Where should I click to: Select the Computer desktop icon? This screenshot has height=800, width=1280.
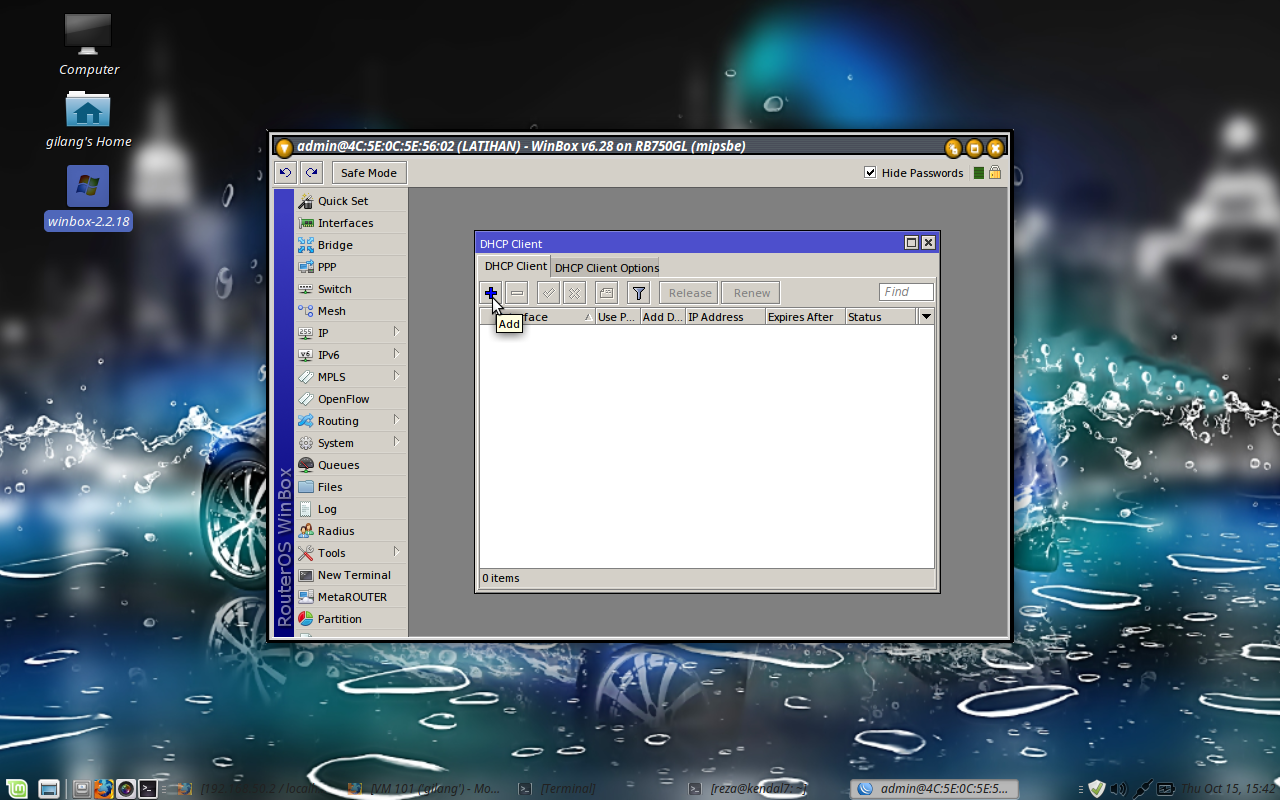pyautogui.click(x=88, y=45)
